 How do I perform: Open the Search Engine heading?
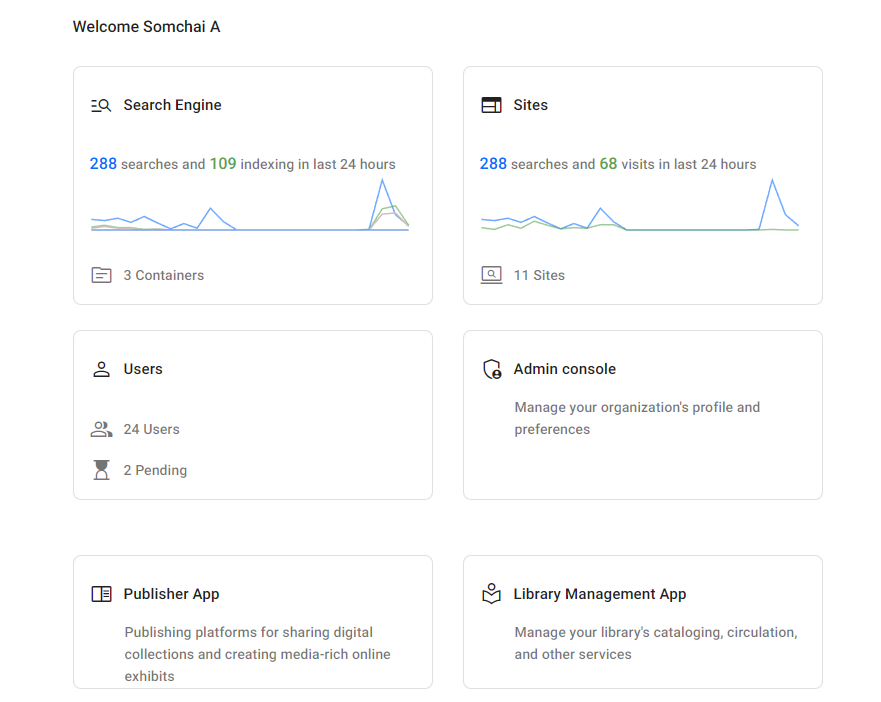172,105
